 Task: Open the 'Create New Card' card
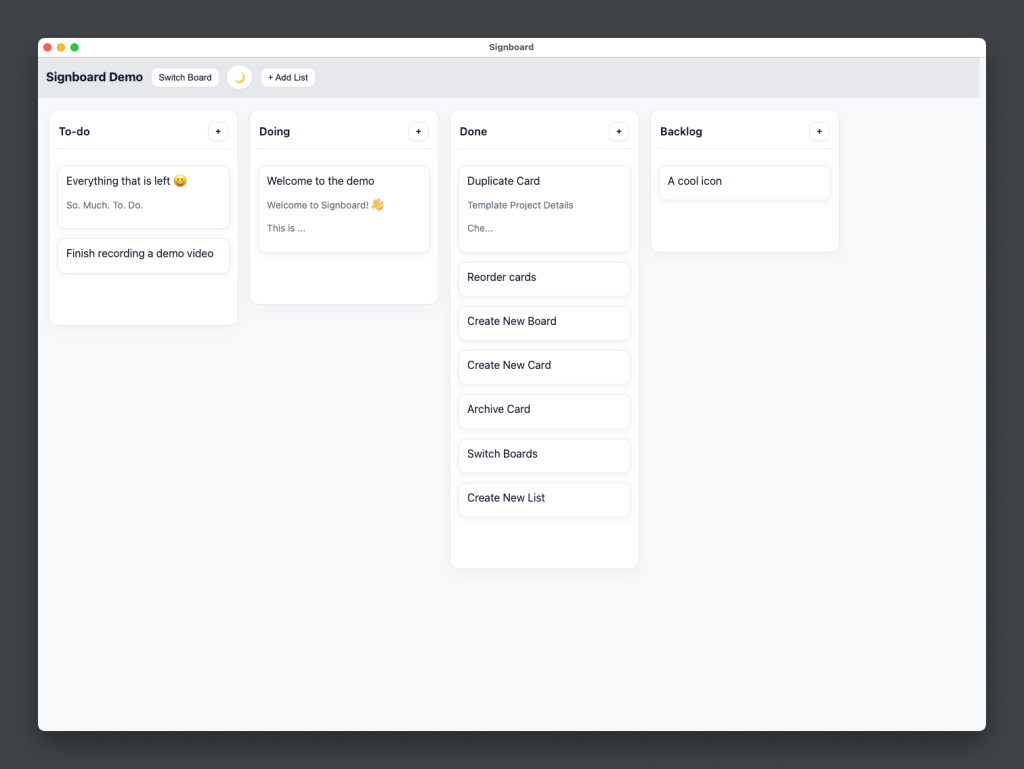pyautogui.click(x=544, y=367)
